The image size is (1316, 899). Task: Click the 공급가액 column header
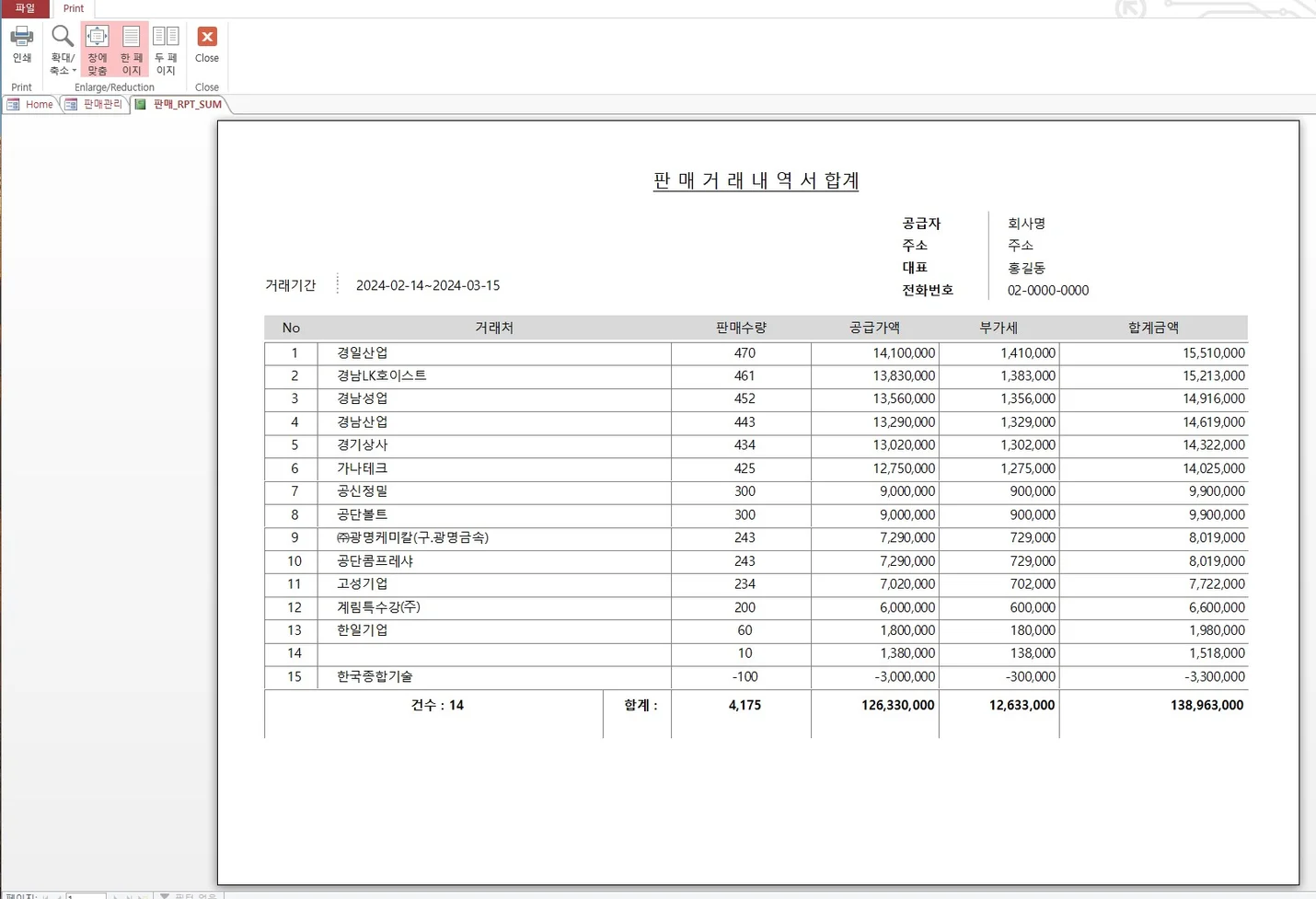tap(874, 328)
